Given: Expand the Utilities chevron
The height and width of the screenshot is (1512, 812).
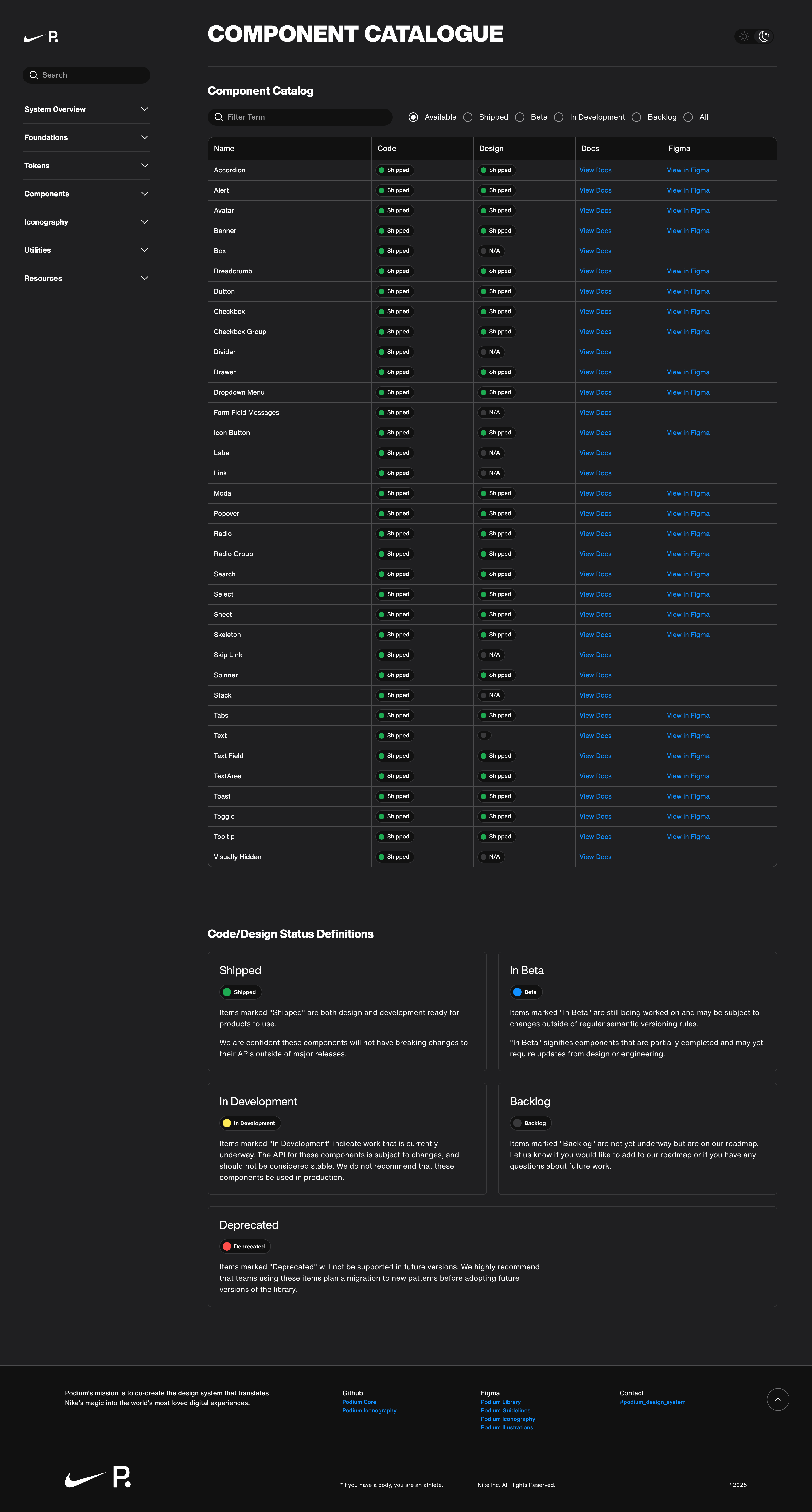Looking at the screenshot, I should (x=144, y=250).
